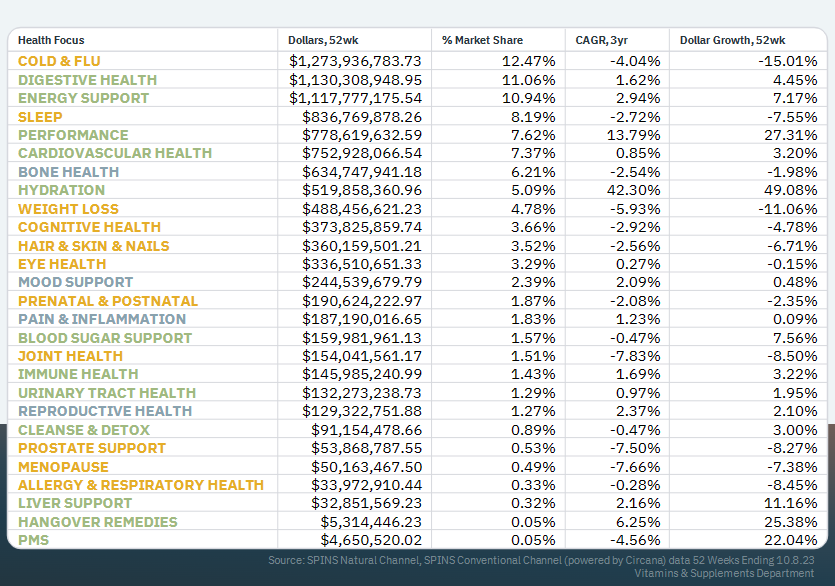Screen dimensions: 835x586
Task: Select the WEIGHT LOSS row label
Action: [x=68, y=209]
